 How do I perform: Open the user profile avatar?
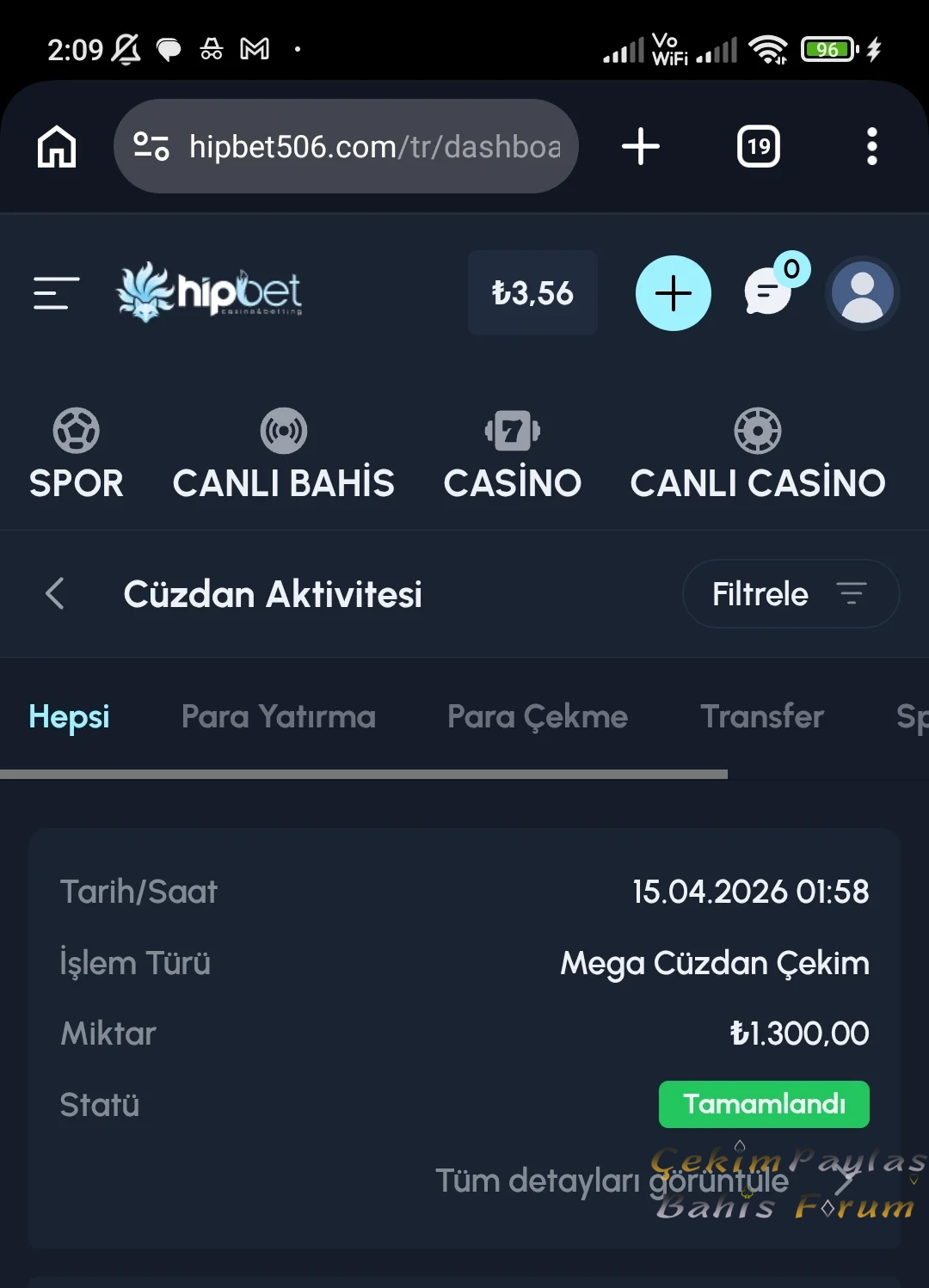click(x=862, y=293)
